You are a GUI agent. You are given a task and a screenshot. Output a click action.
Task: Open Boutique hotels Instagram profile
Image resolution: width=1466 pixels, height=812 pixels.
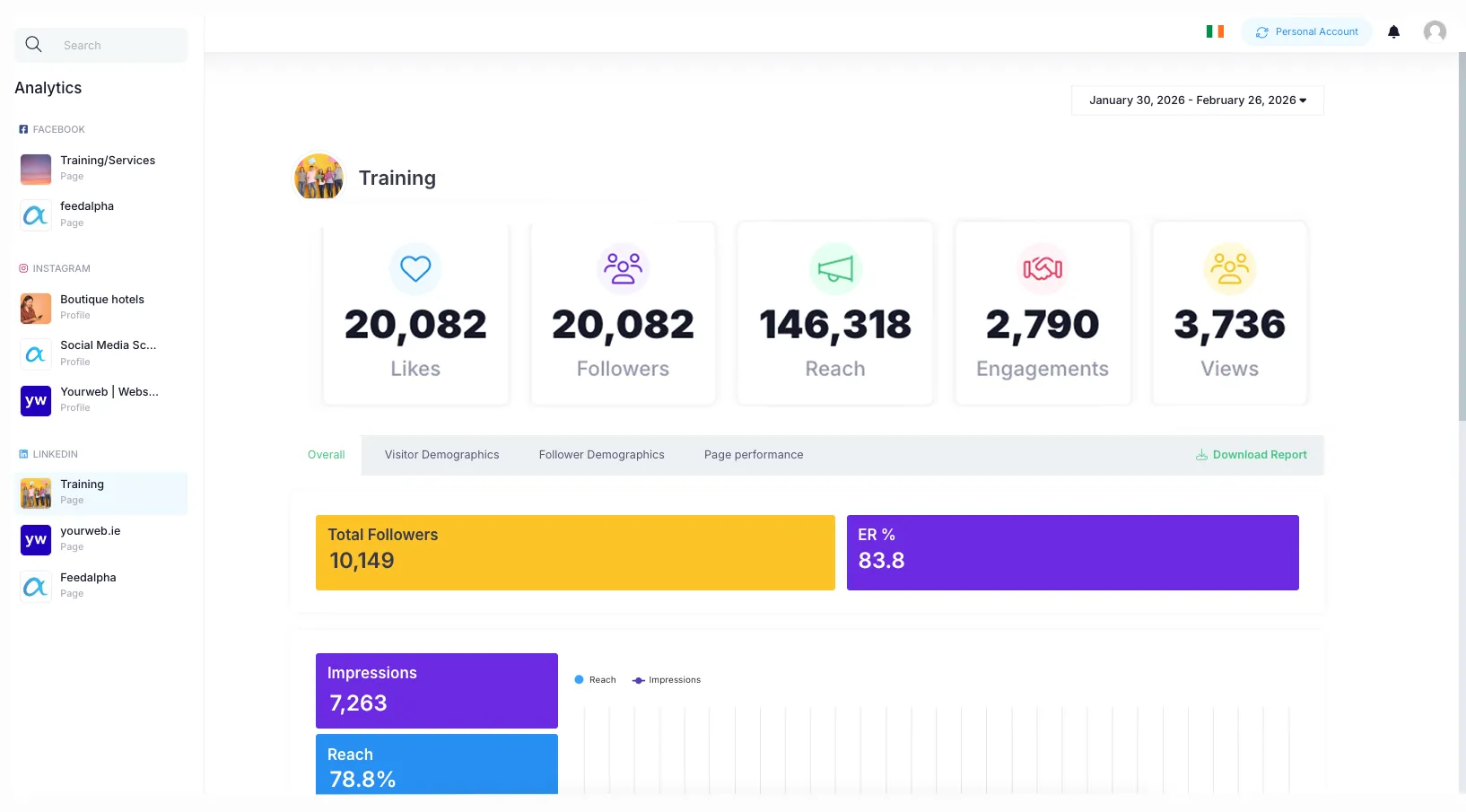pos(100,307)
